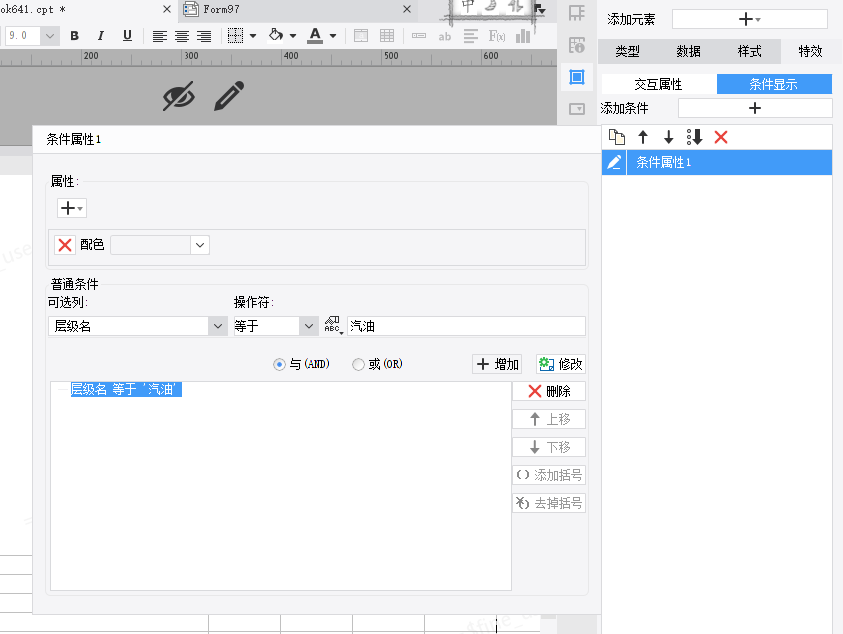Click the second sidebar table settings icon
The width and height of the screenshot is (843, 634).
(577, 45)
